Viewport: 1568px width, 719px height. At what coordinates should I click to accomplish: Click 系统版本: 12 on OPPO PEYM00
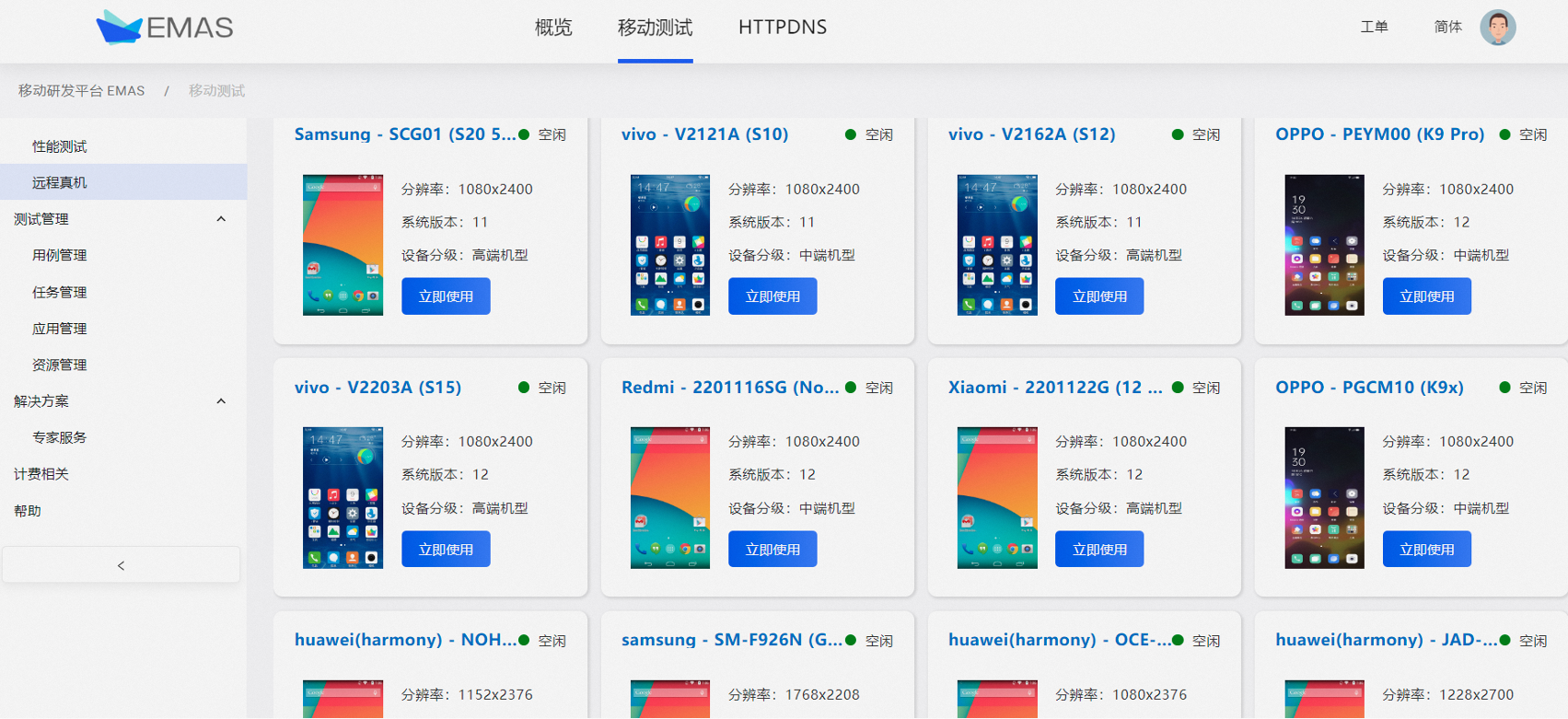[1426, 222]
